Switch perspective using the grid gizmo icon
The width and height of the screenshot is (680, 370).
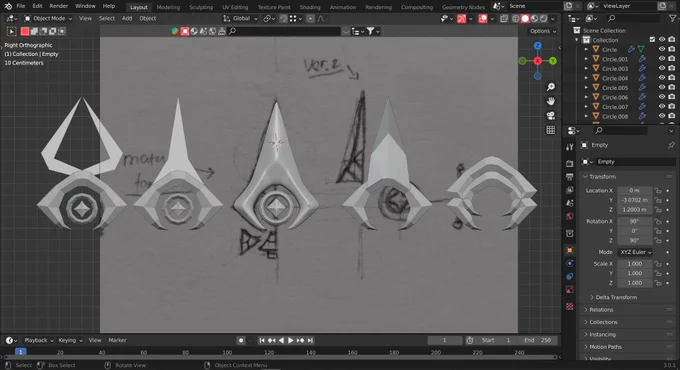tap(551, 130)
